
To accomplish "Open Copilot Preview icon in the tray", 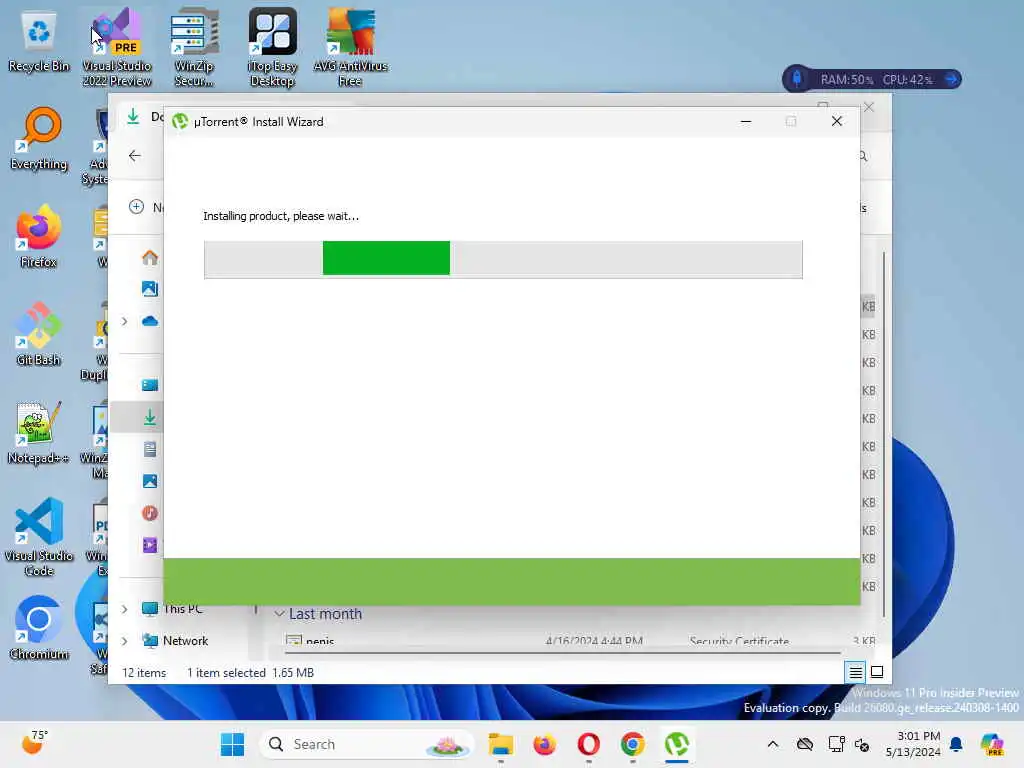I will pyautogui.click(x=992, y=744).
